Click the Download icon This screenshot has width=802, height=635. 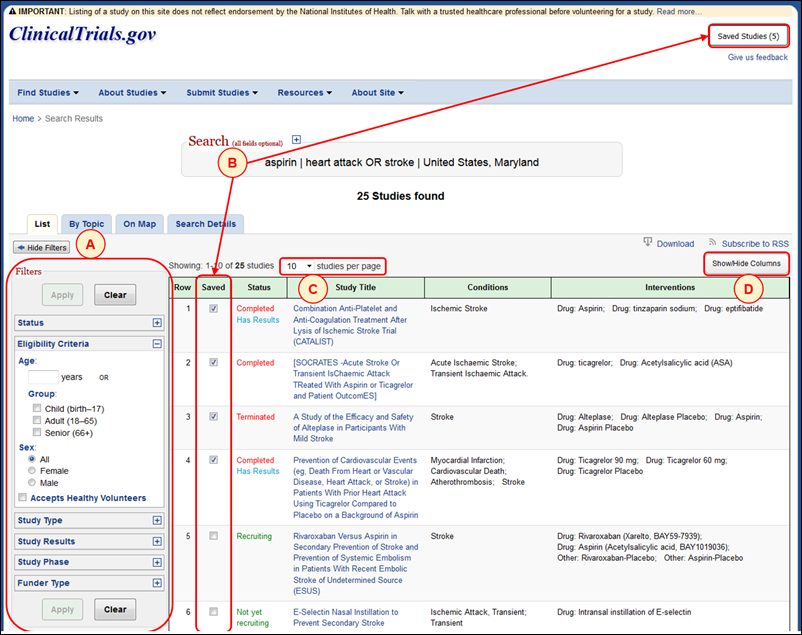(648, 242)
